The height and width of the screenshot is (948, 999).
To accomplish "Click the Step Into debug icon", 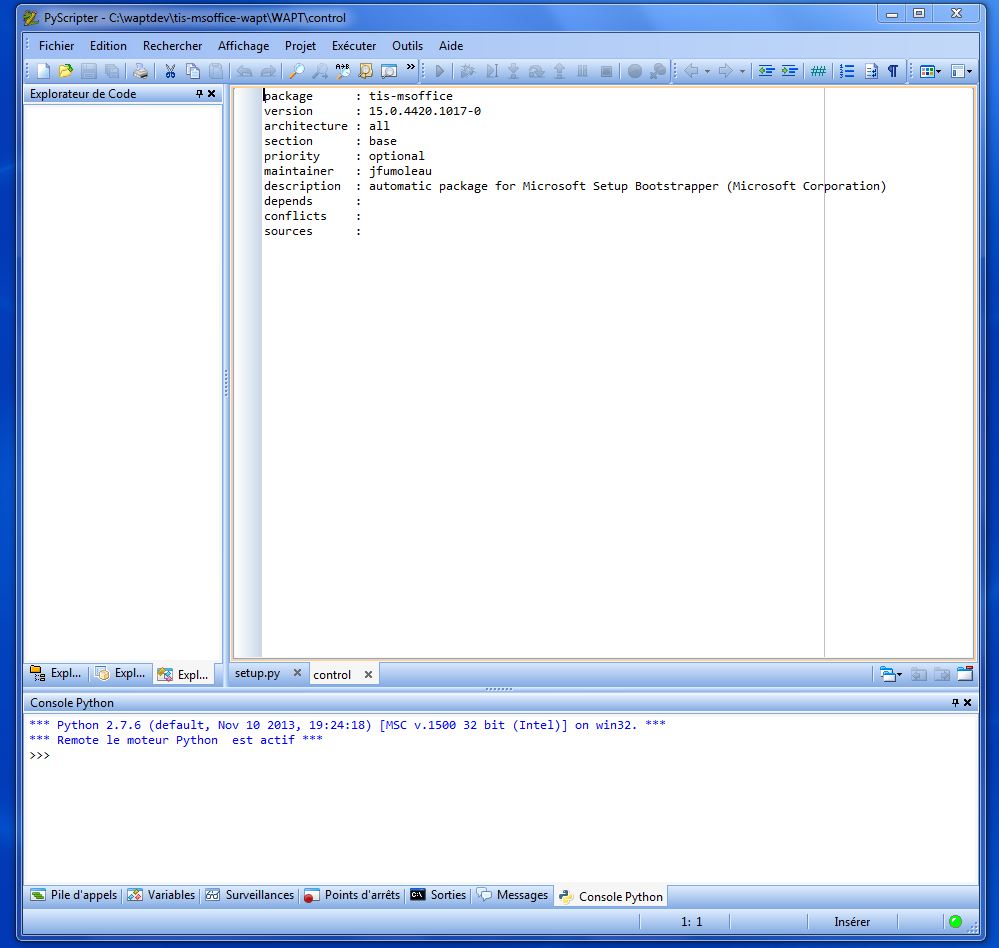I will [514, 71].
